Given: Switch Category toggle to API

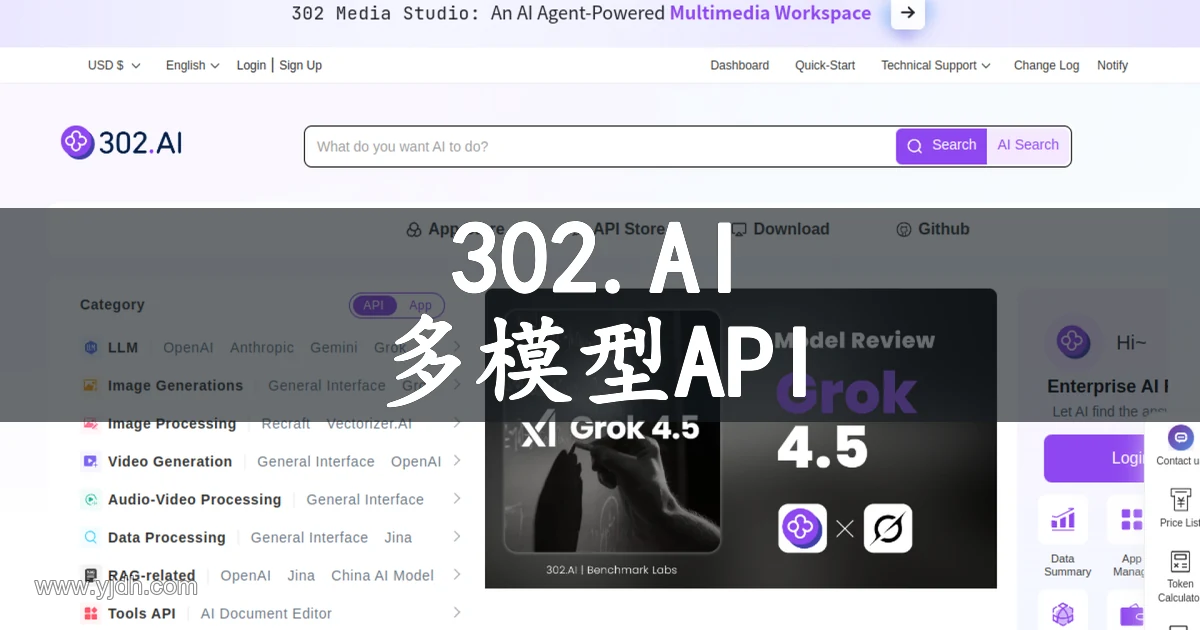Looking at the screenshot, I should (374, 305).
